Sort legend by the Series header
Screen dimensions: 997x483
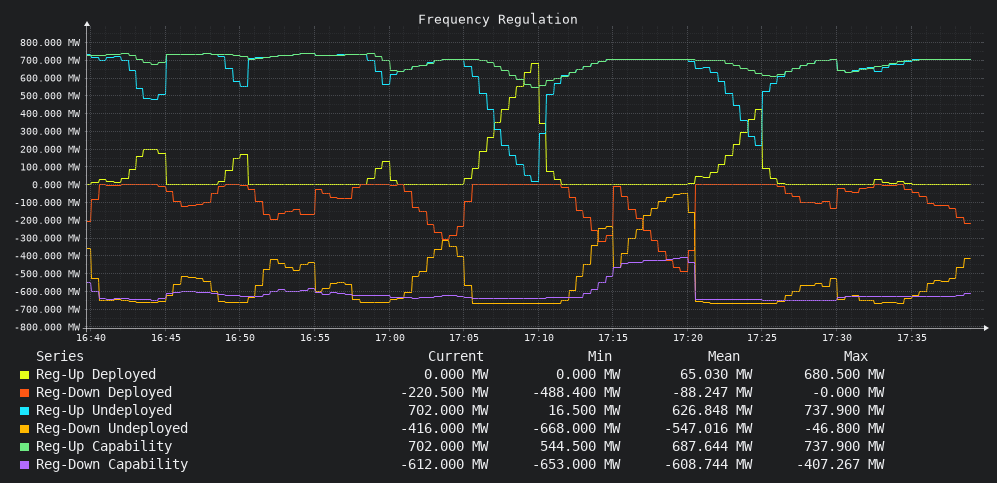(x=60, y=357)
